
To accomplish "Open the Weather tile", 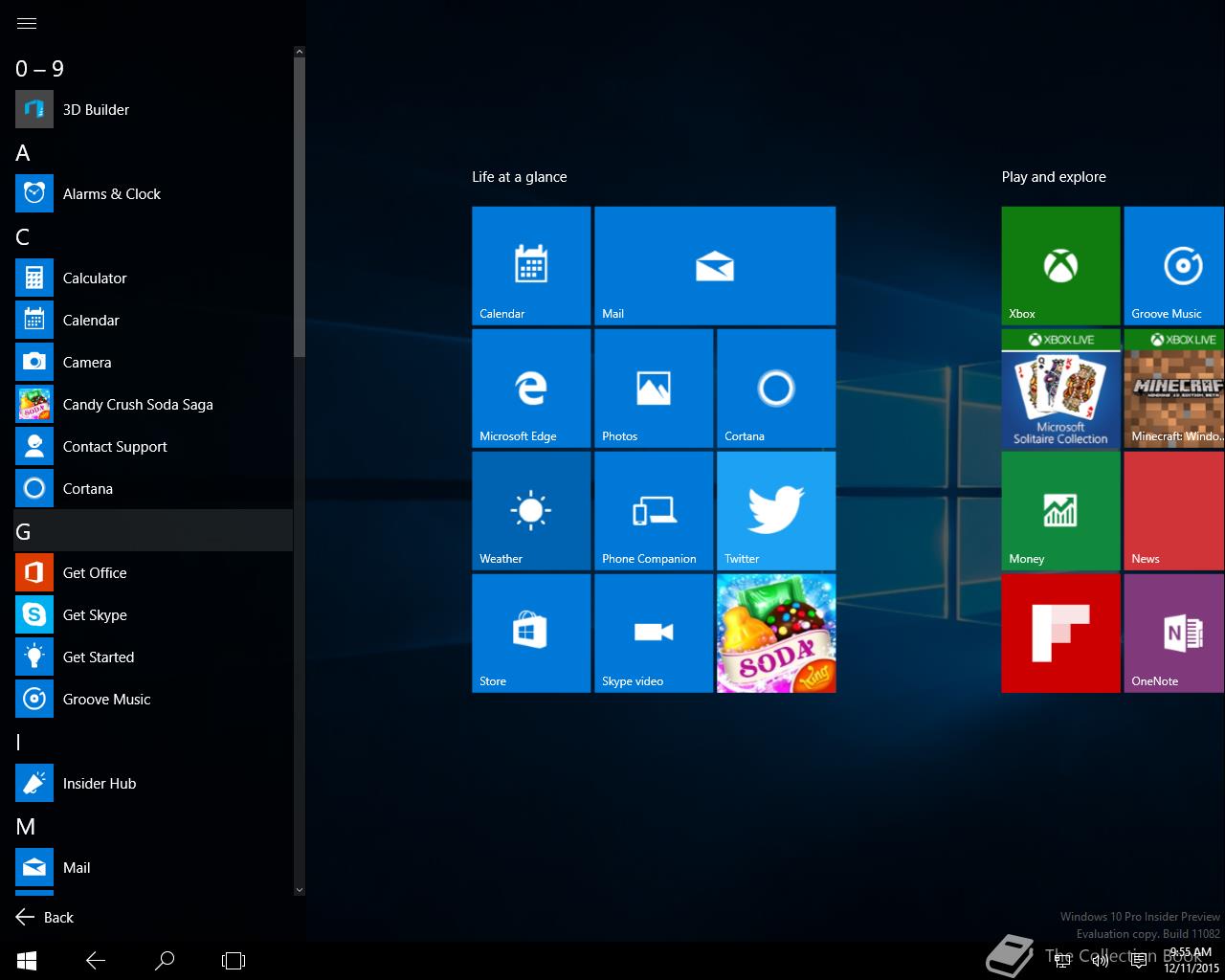I will (531, 511).
